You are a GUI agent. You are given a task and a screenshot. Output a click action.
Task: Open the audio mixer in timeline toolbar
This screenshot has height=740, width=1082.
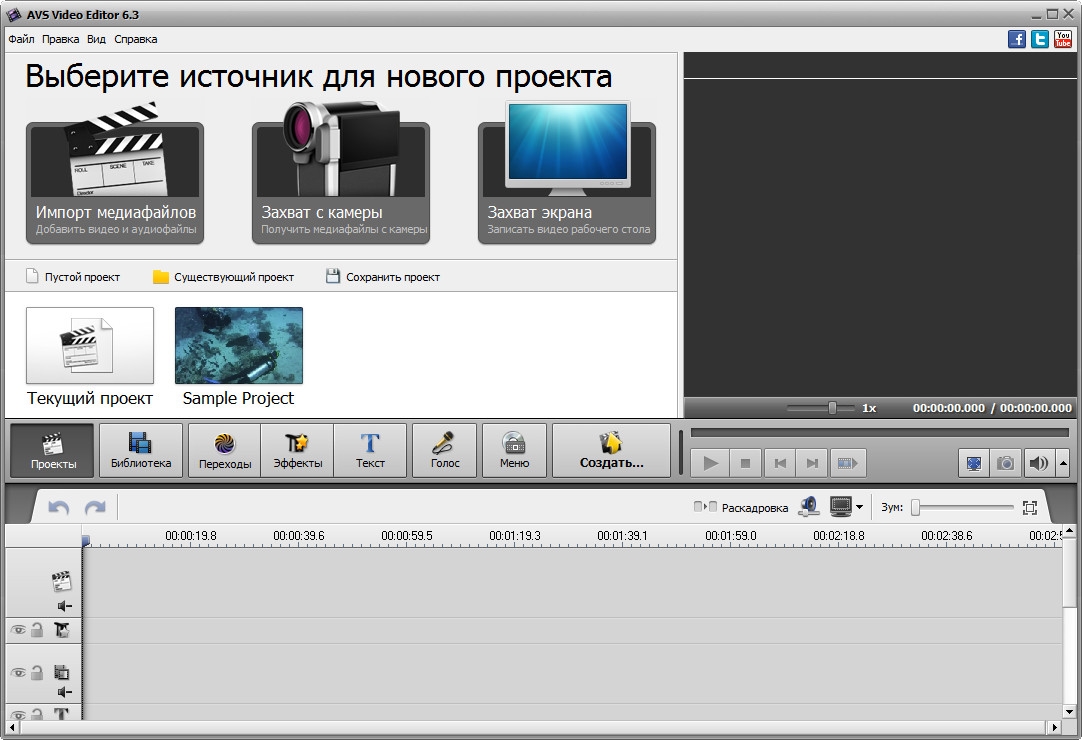pyautogui.click(x=809, y=507)
